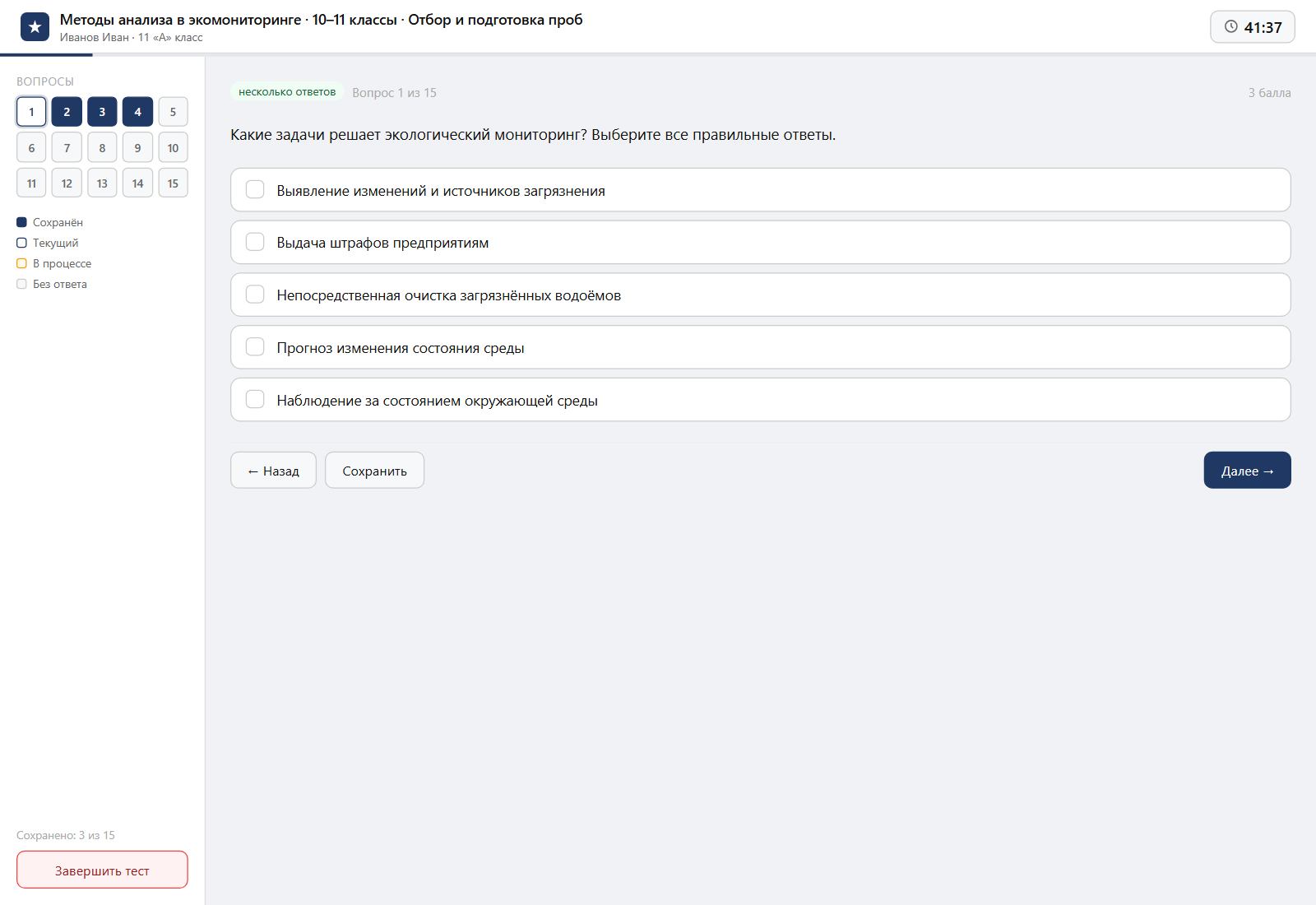Image resolution: width=1316 pixels, height=905 pixels.
Task: Click 'Далее →' to proceed
Action: [x=1247, y=471]
